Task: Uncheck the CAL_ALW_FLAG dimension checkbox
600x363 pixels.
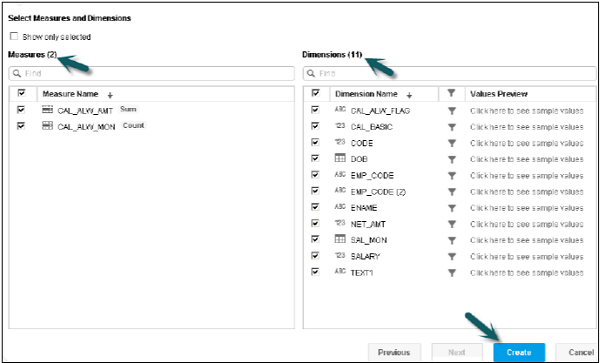Action: pos(315,110)
